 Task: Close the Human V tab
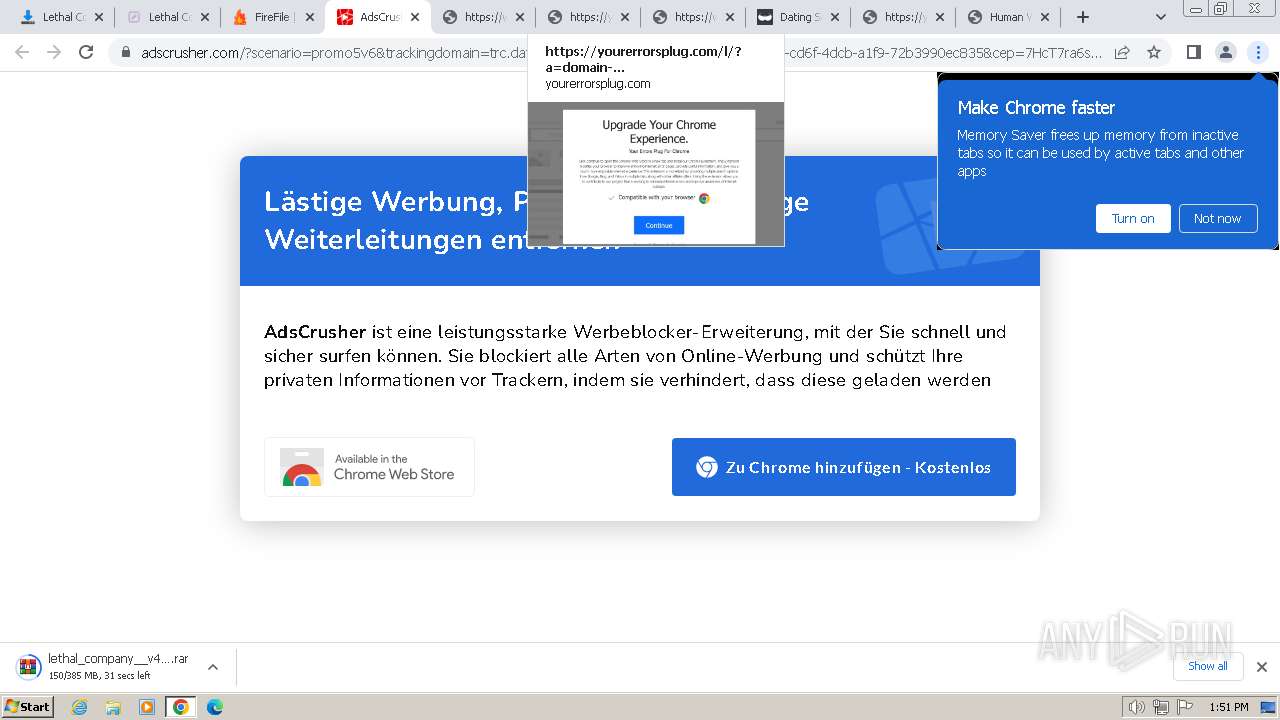[x=1045, y=17]
